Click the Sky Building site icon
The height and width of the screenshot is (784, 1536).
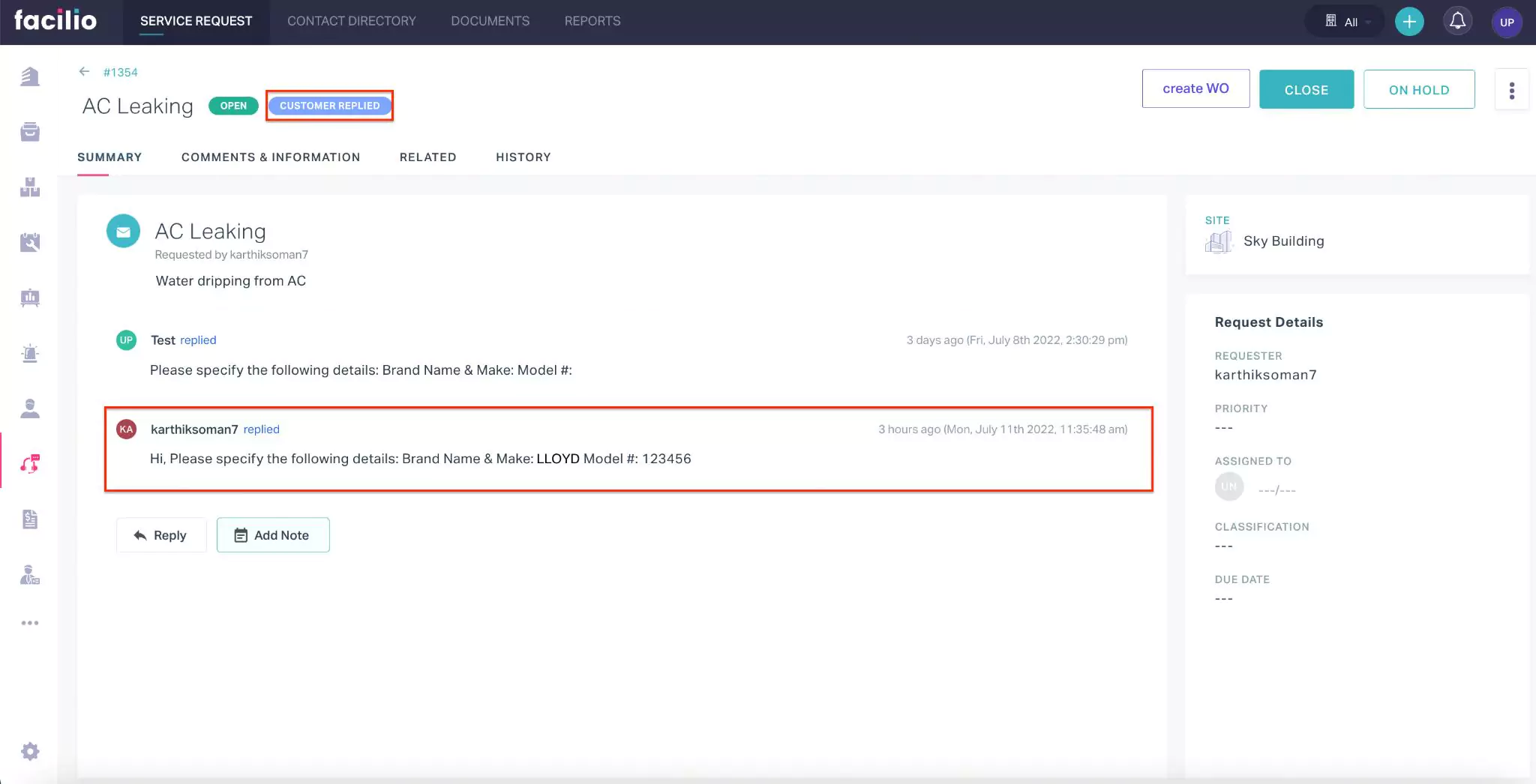click(x=1218, y=241)
